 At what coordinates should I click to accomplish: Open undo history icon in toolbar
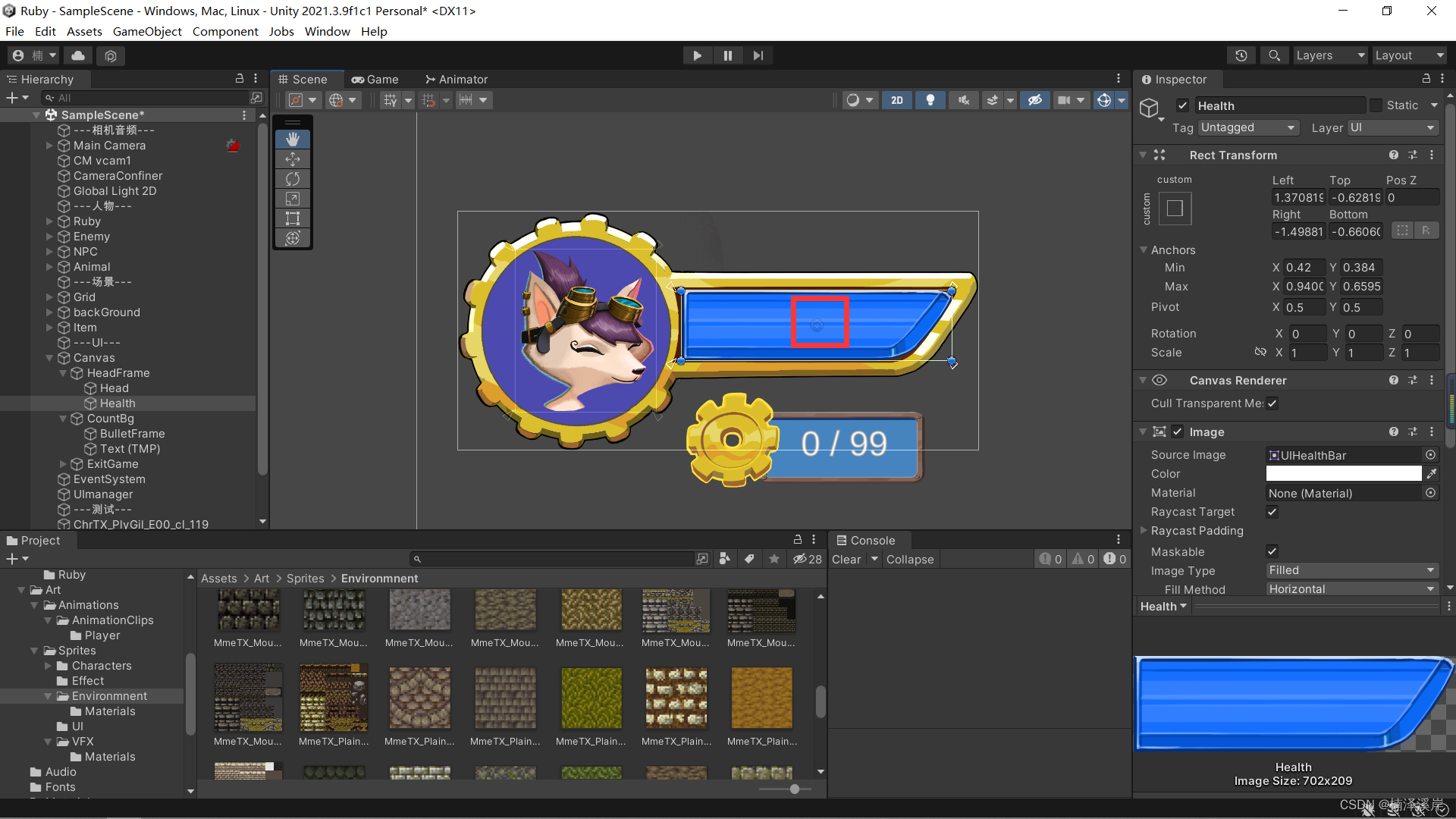click(x=1241, y=55)
